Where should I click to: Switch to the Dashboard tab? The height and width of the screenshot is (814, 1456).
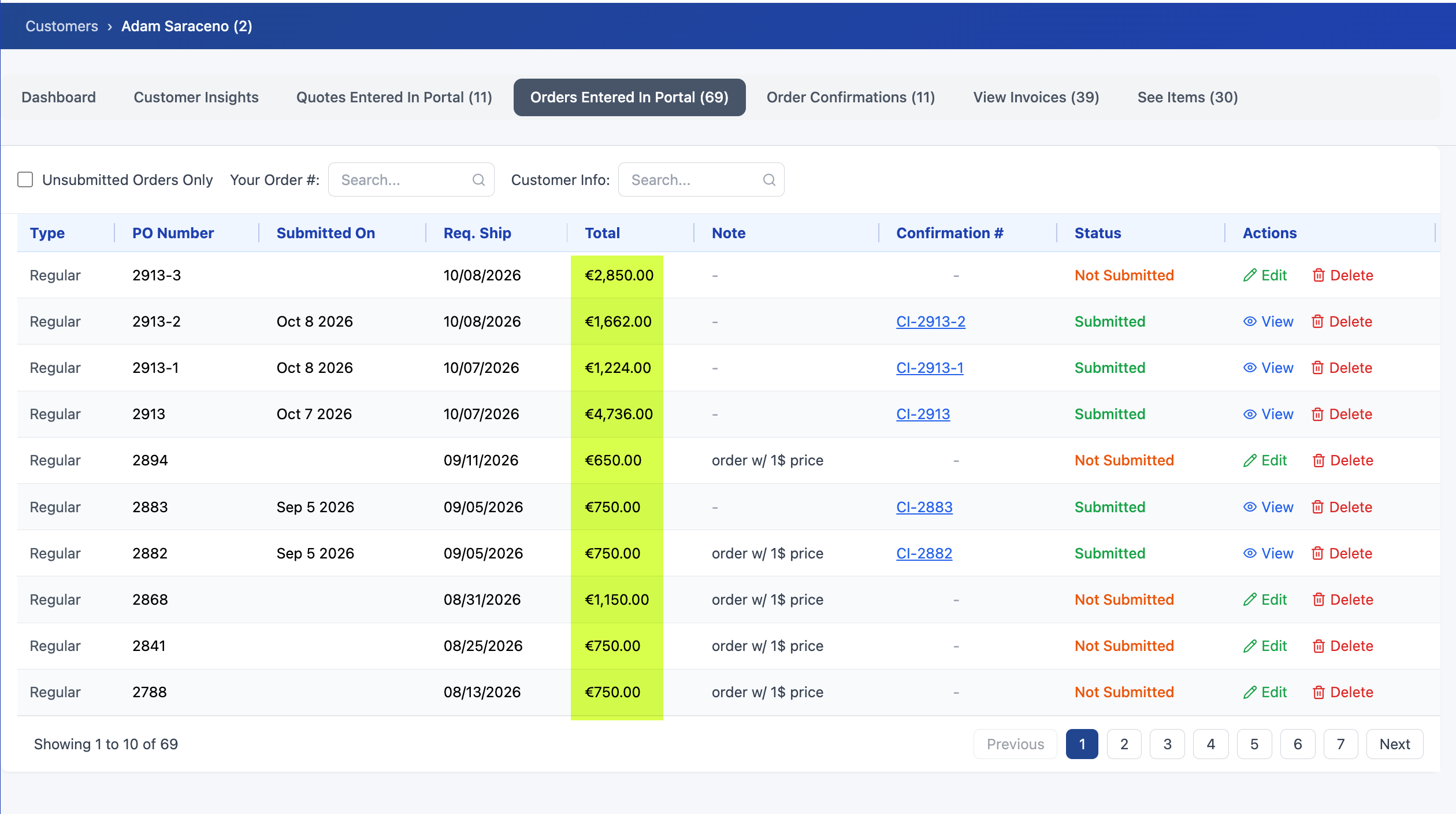click(x=58, y=97)
